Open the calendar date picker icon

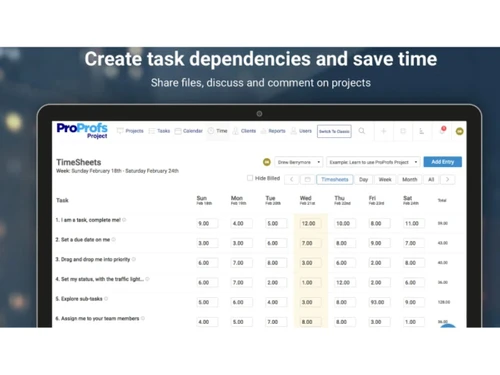pyautogui.click(x=307, y=179)
